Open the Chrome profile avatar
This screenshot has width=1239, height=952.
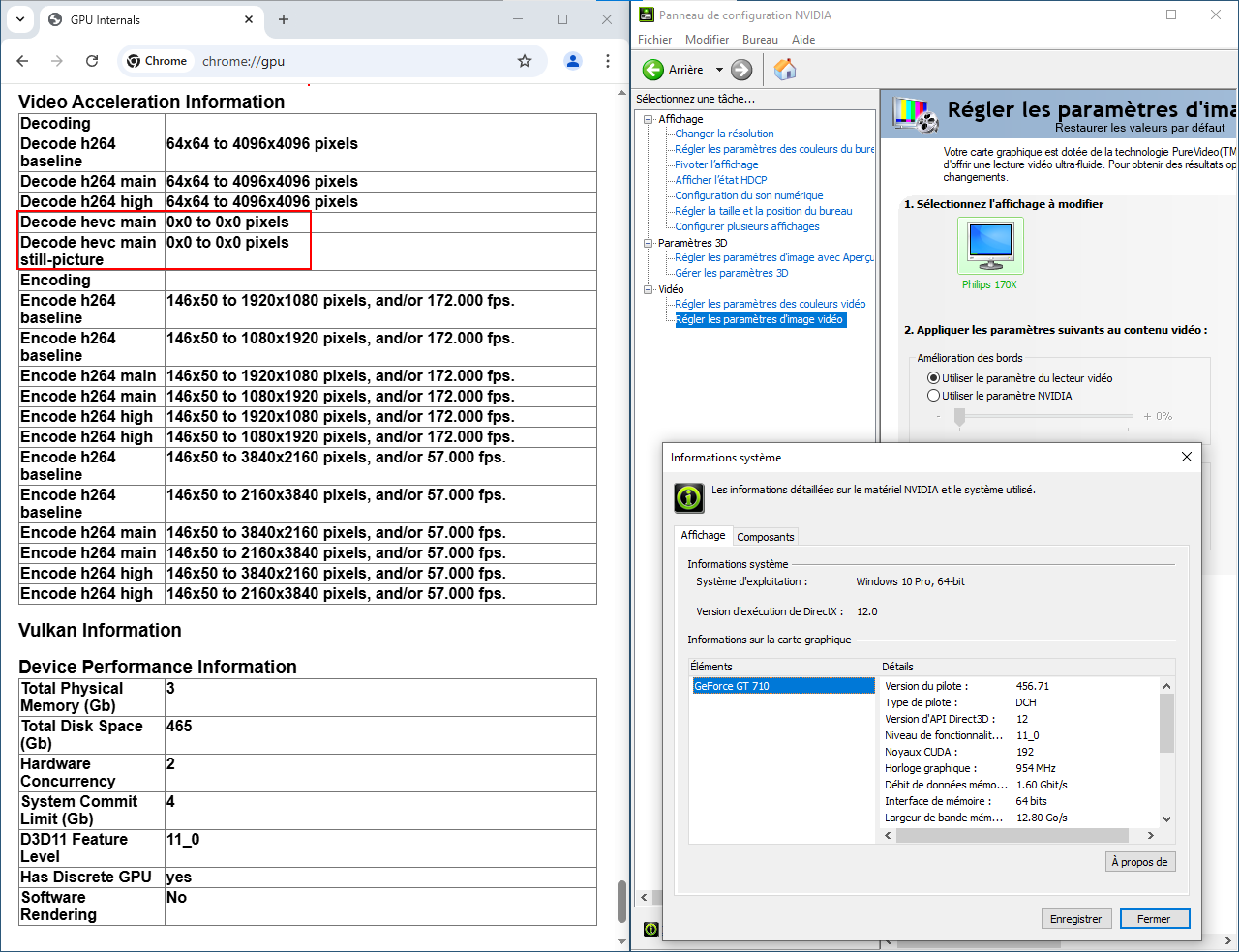pyautogui.click(x=573, y=61)
